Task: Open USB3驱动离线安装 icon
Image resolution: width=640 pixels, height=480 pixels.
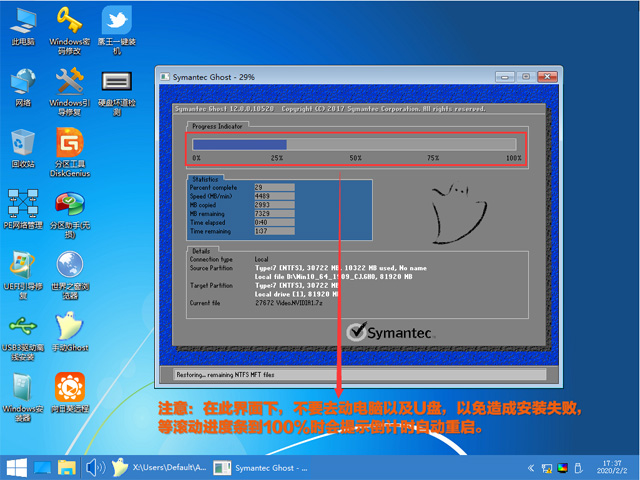Action: [x=22, y=328]
